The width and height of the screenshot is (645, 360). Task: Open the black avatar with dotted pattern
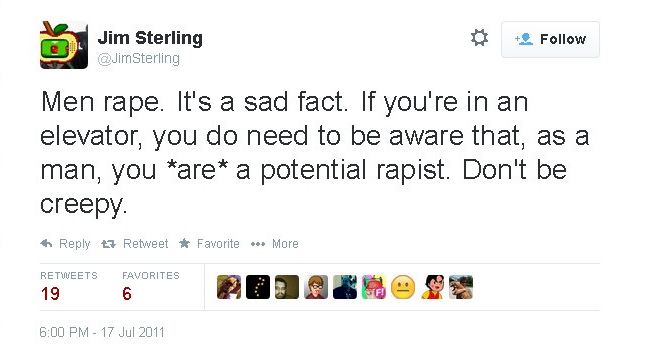click(258, 287)
